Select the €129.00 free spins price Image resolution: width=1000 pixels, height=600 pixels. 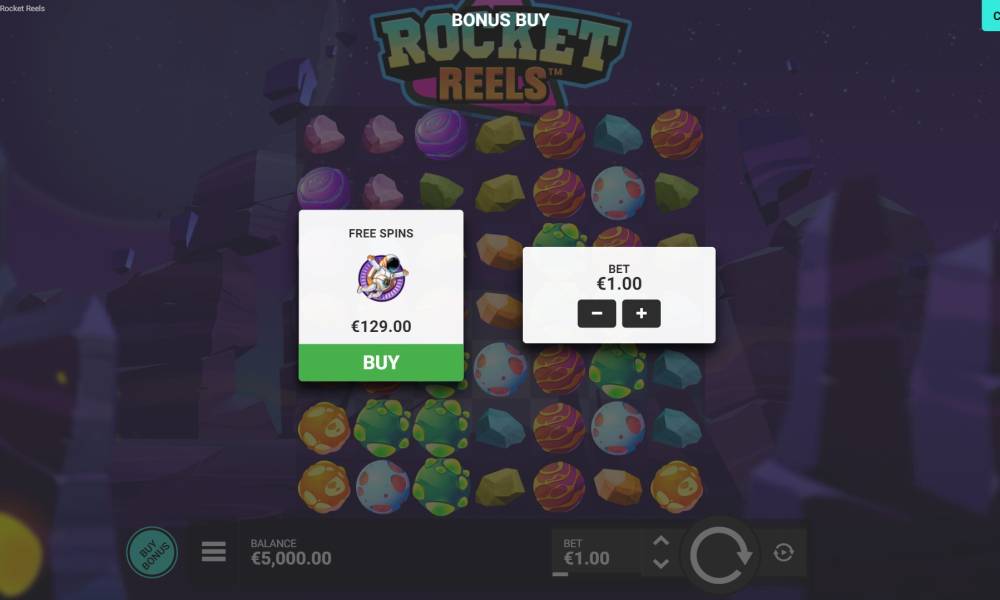381,326
